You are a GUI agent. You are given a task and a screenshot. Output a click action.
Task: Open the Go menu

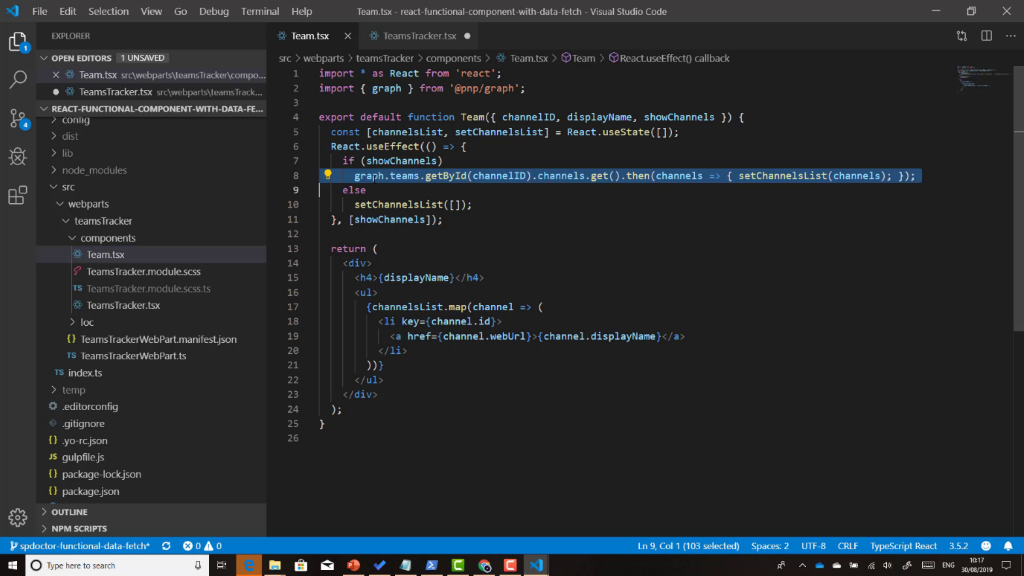click(180, 11)
